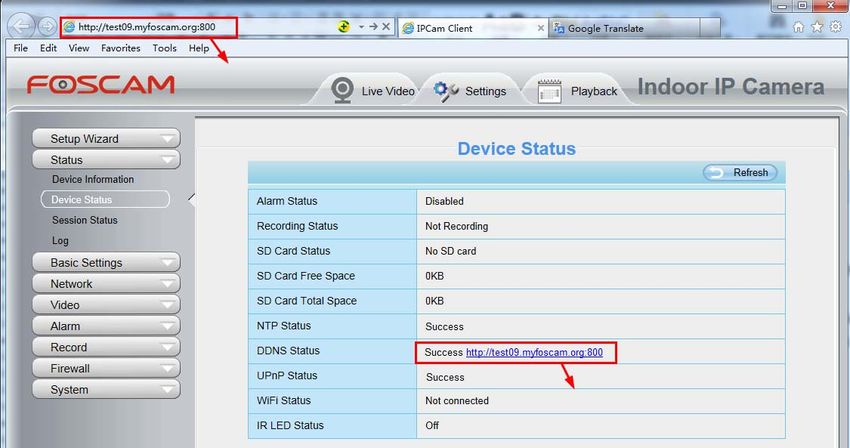Expand the Video section
Viewport: 850px width, 448px height.
[106, 305]
